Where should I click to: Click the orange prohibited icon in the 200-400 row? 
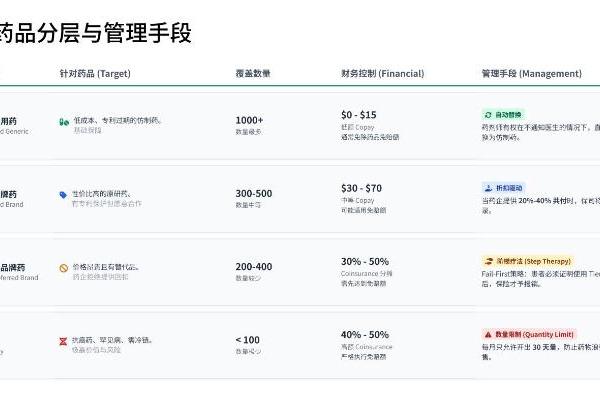64,268
